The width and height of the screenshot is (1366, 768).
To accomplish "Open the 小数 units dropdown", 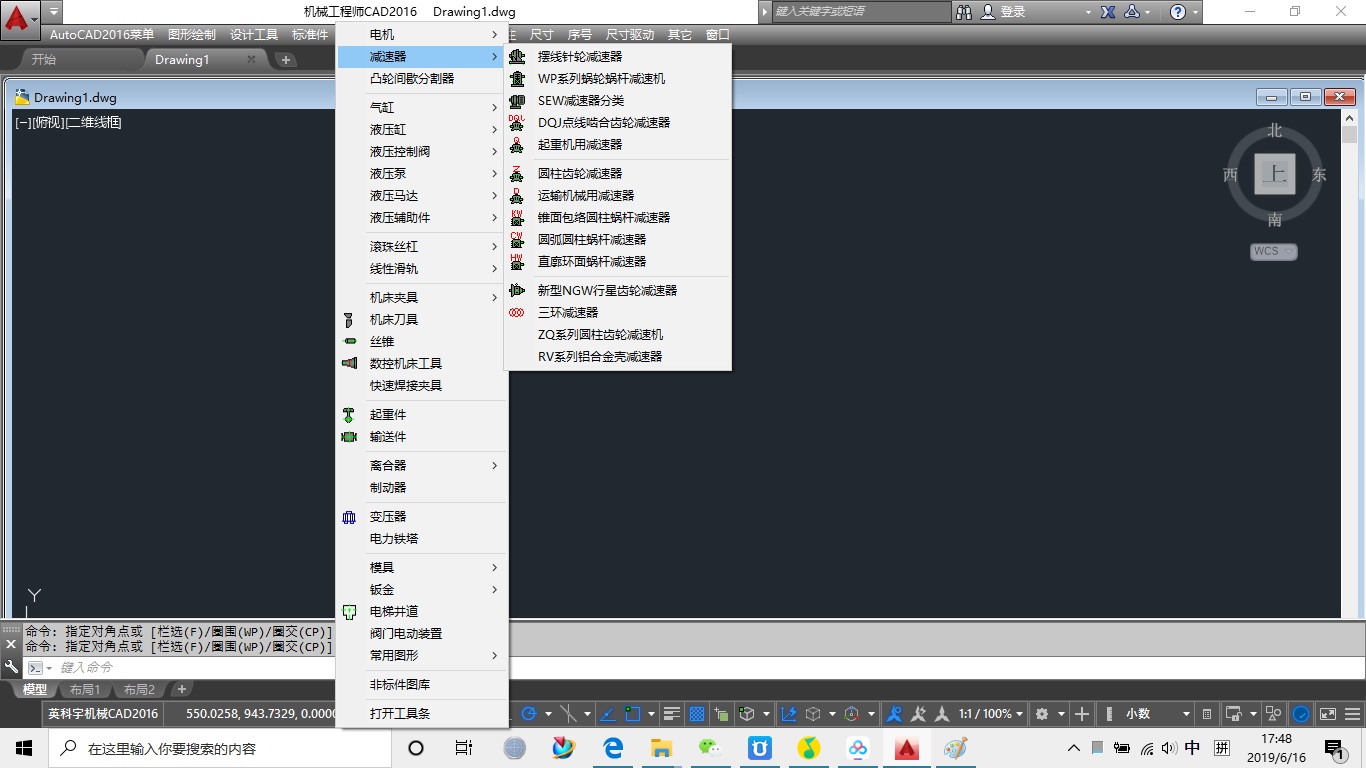I will 1158,714.
